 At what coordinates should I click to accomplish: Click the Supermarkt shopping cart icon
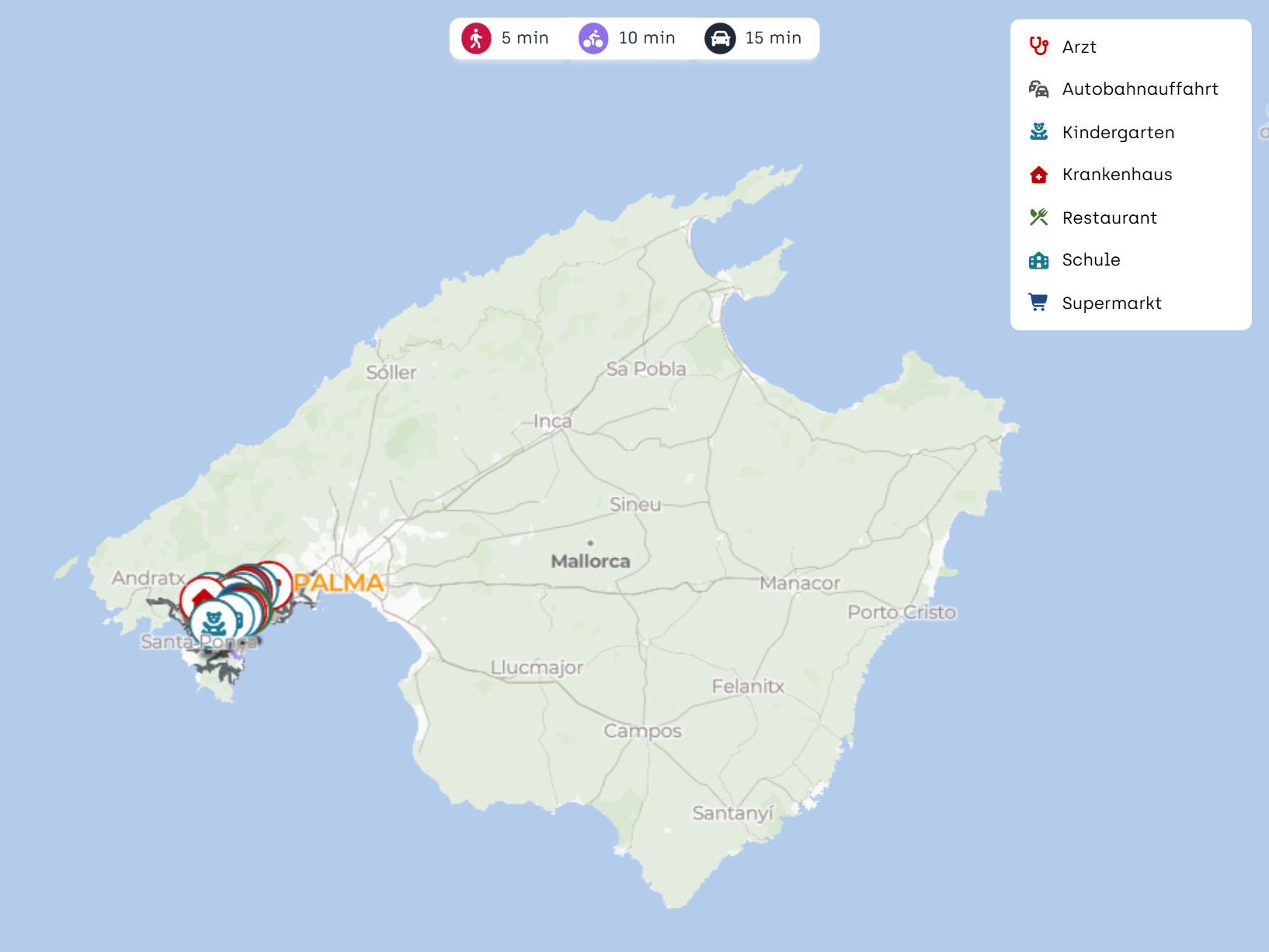pyautogui.click(x=1038, y=303)
